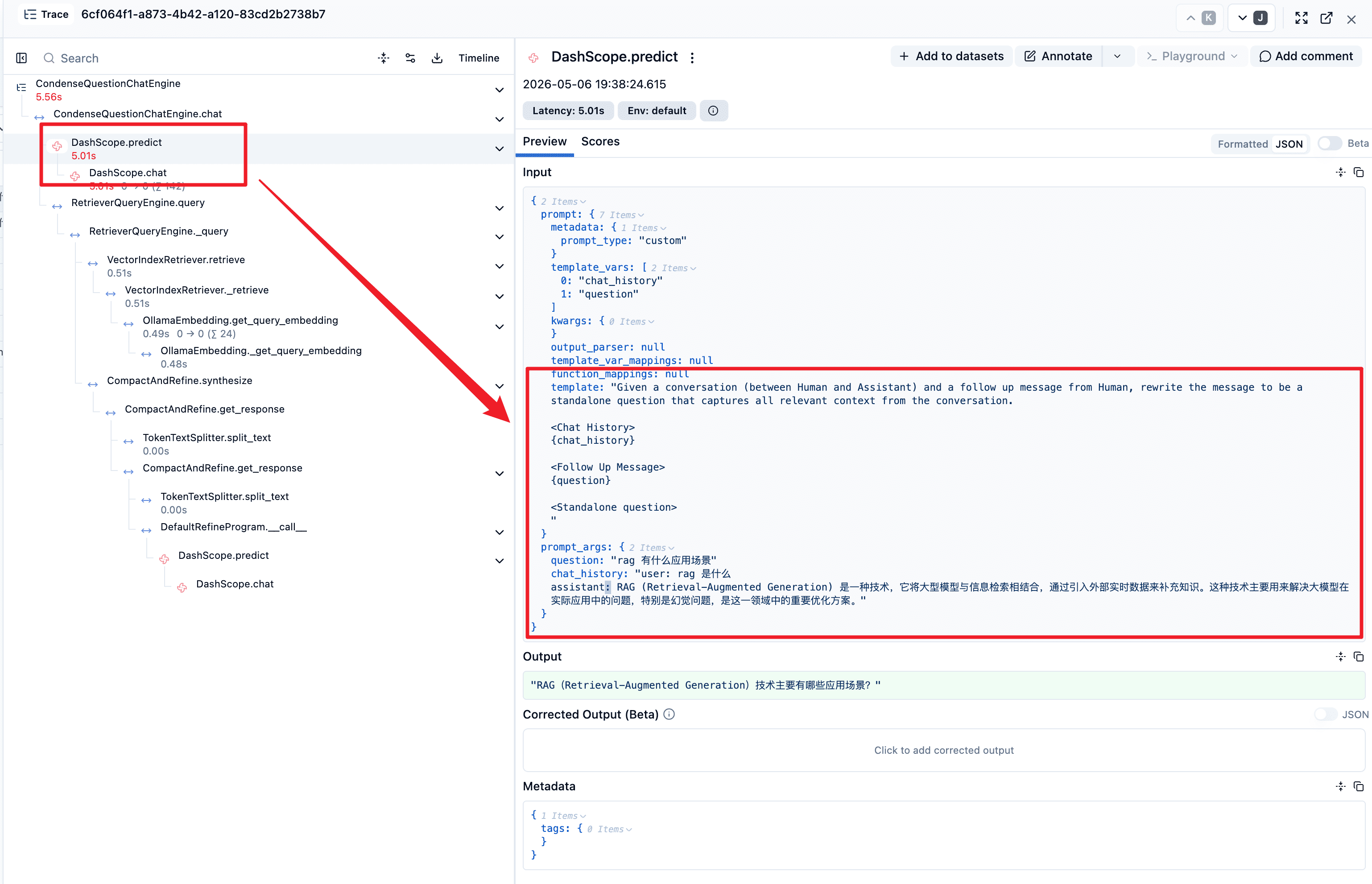Click the download trace icon
The width and height of the screenshot is (1372, 884).
(437, 58)
